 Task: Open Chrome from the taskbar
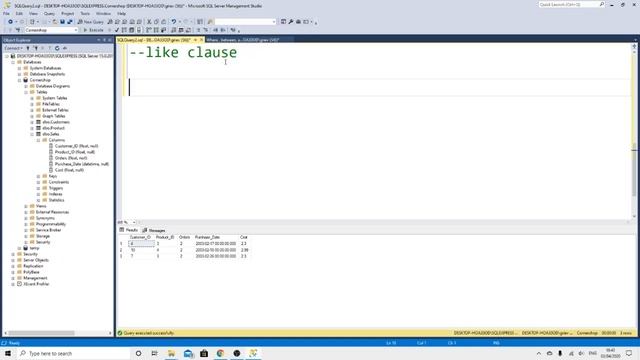[x=220, y=353]
